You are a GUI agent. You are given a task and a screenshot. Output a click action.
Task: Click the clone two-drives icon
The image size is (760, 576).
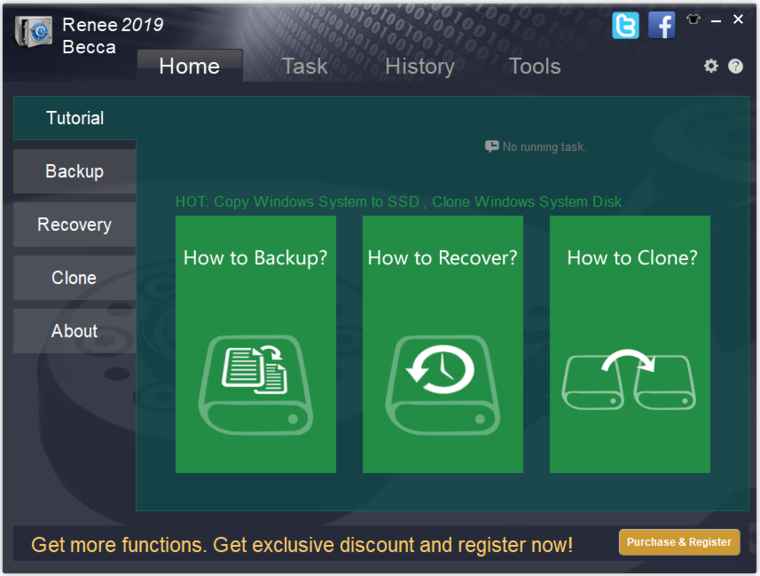point(629,379)
